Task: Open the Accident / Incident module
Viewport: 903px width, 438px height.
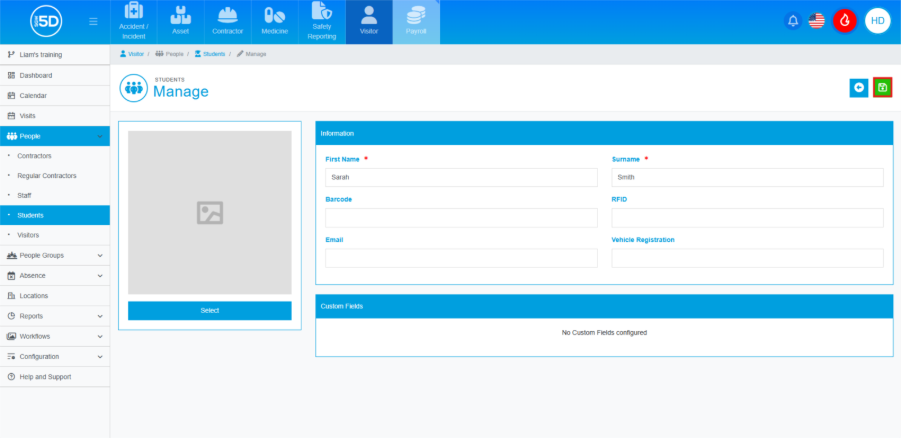Action: tap(134, 22)
